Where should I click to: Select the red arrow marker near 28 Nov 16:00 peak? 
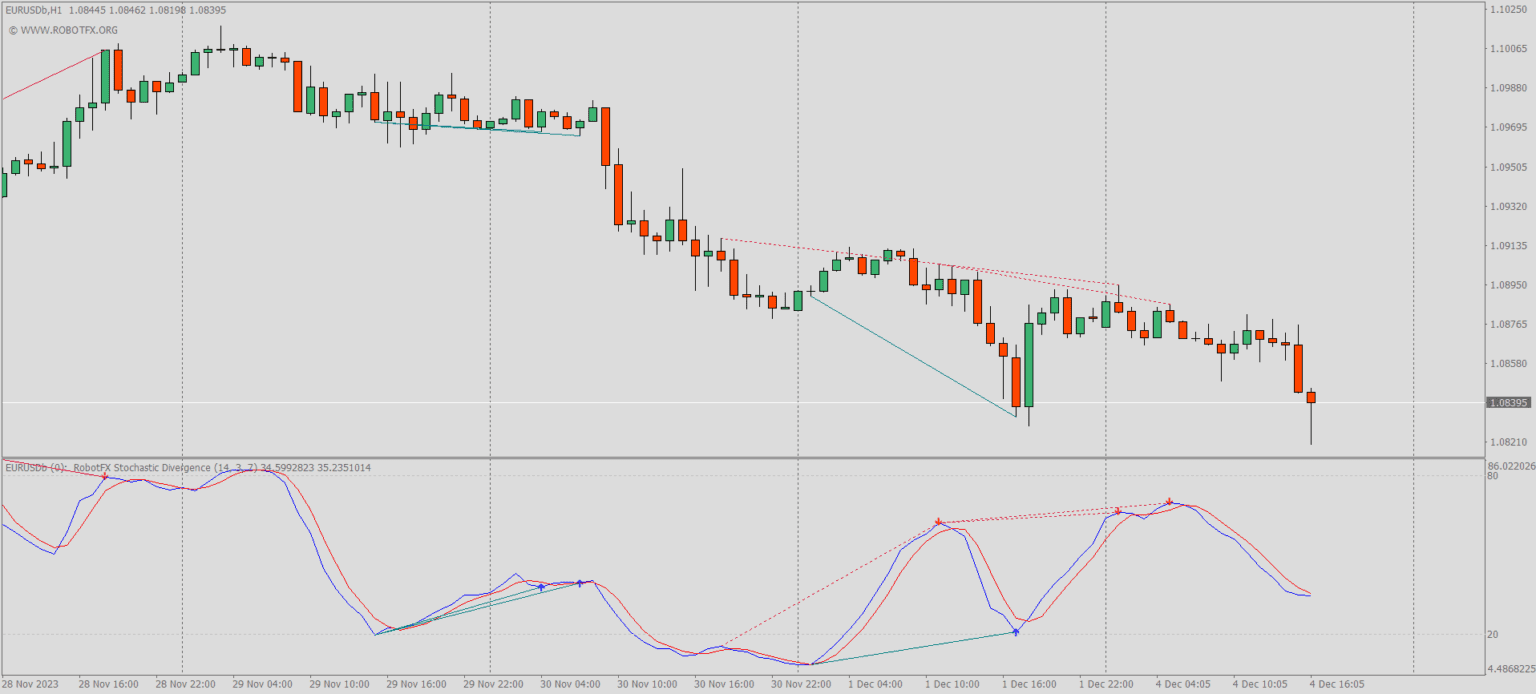pyautogui.click(x=105, y=477)
